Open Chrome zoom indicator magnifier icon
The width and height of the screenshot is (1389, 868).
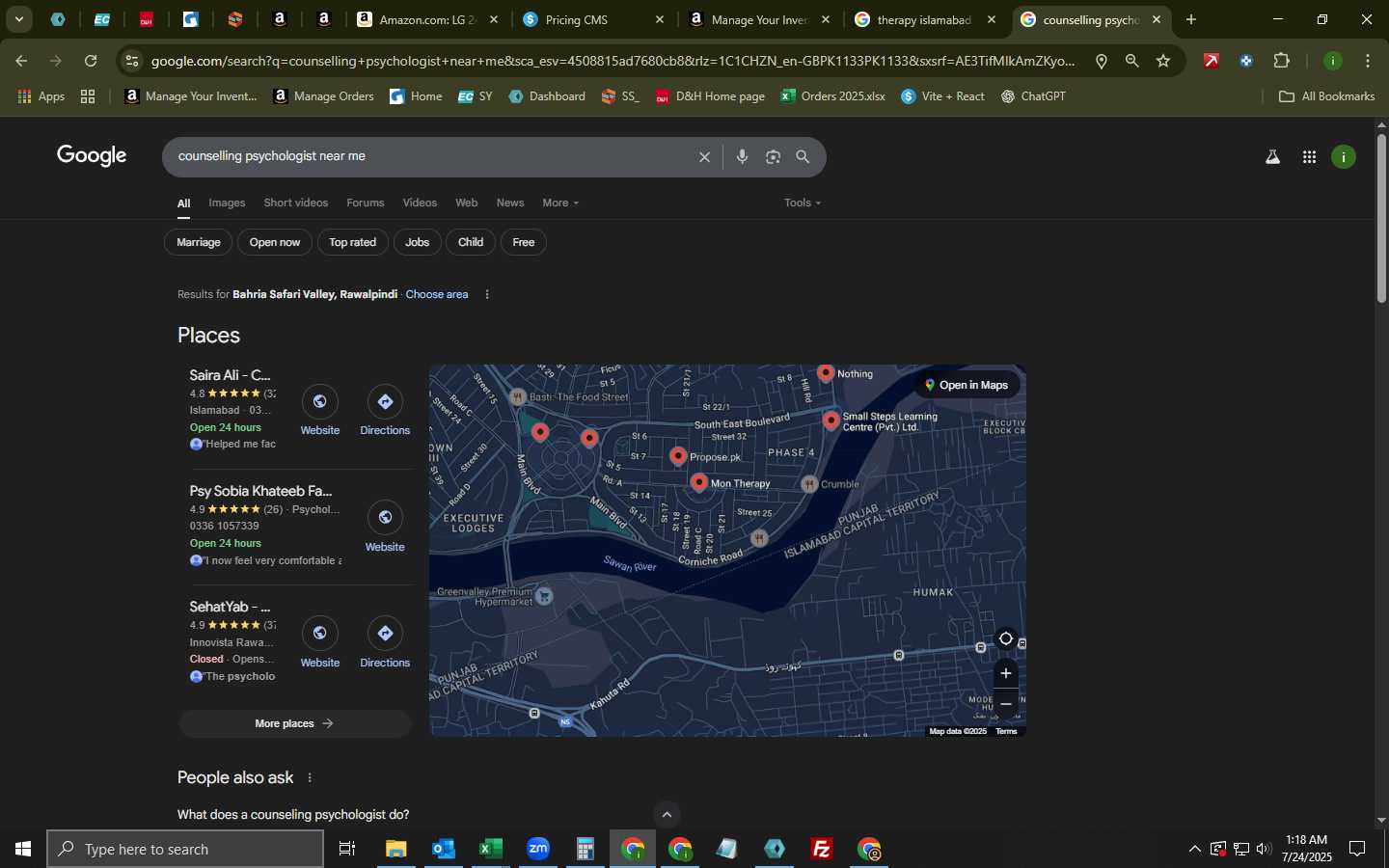pos(1131,61)
